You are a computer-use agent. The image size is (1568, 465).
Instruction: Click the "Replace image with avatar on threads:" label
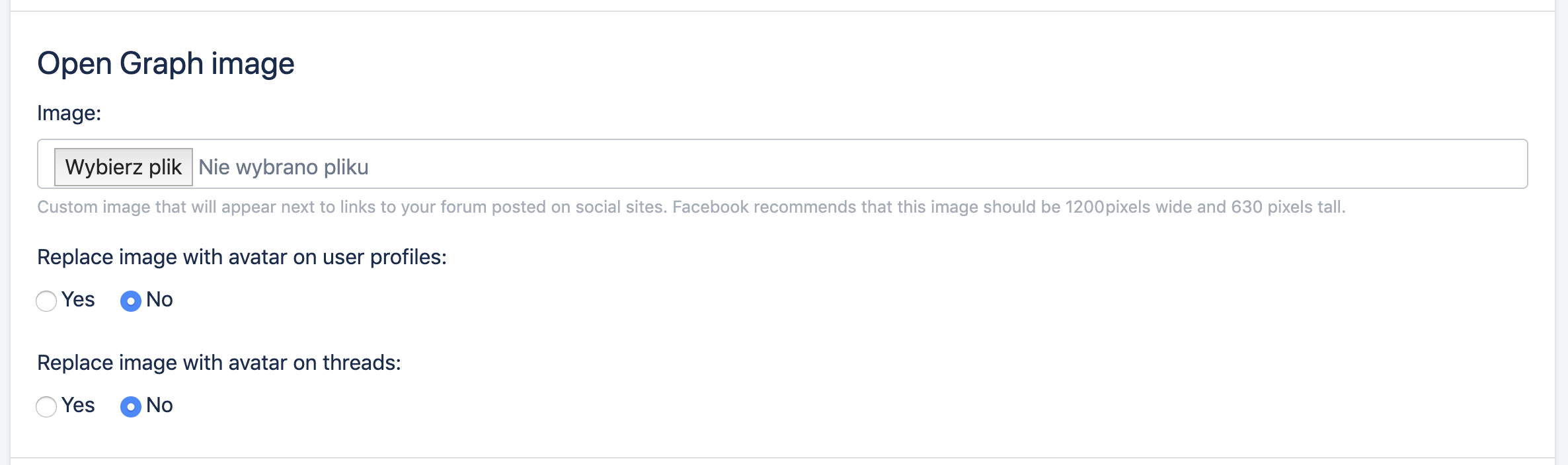click(219, 363)
